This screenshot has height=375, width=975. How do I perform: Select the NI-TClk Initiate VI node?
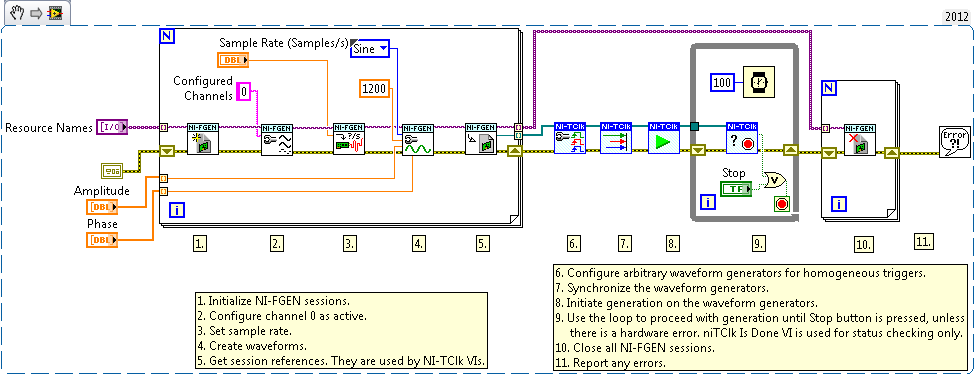tap(663, 139)
